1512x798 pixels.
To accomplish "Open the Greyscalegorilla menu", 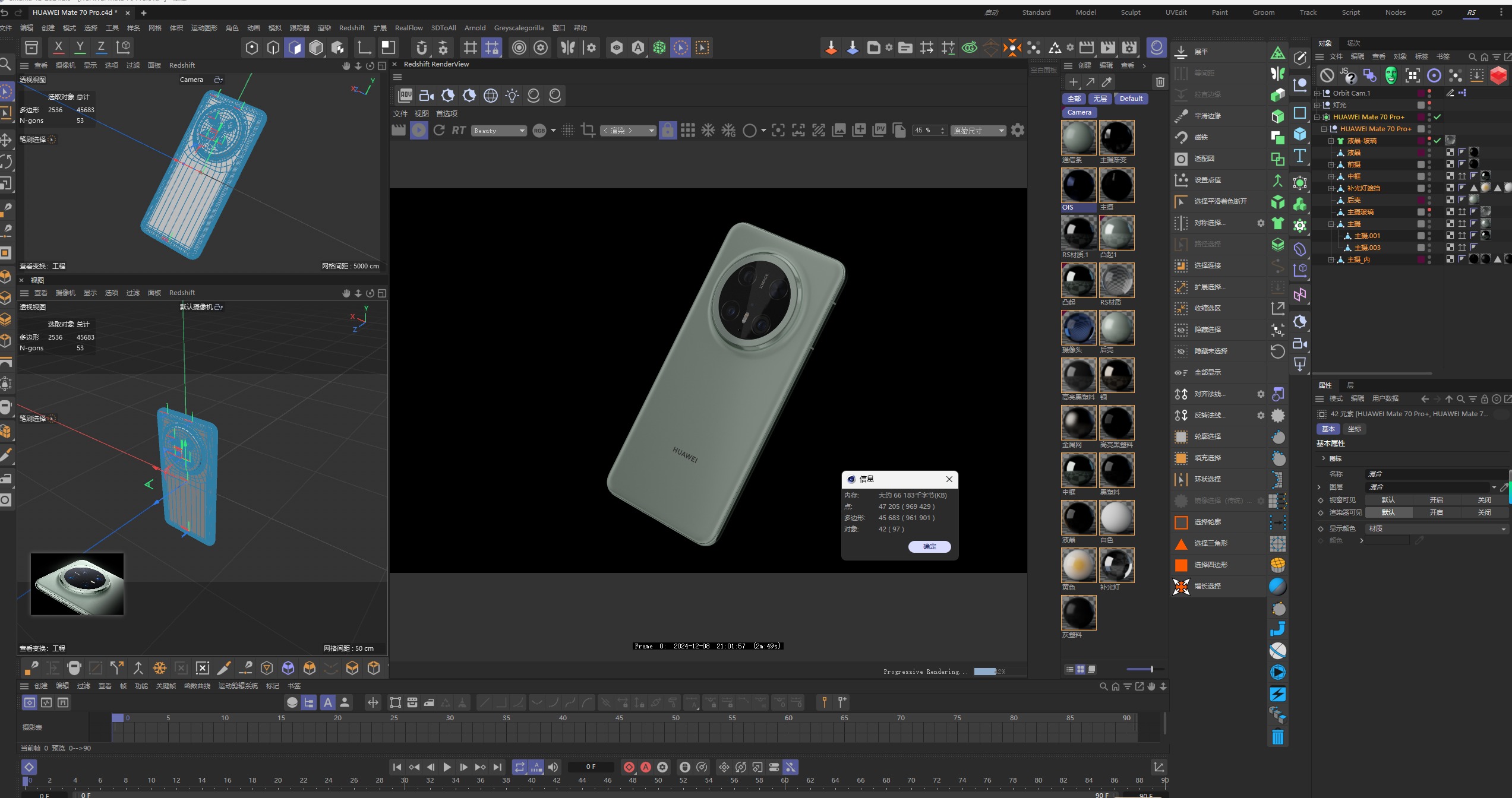I will click(519, 28).
